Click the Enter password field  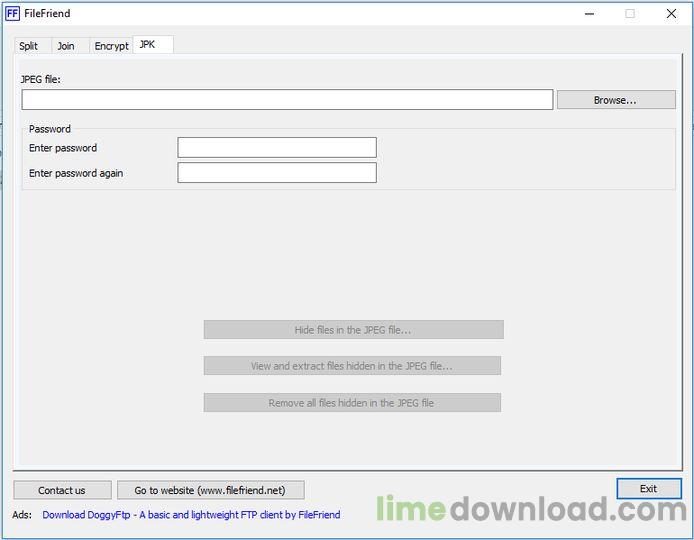(x=277, y=147)
